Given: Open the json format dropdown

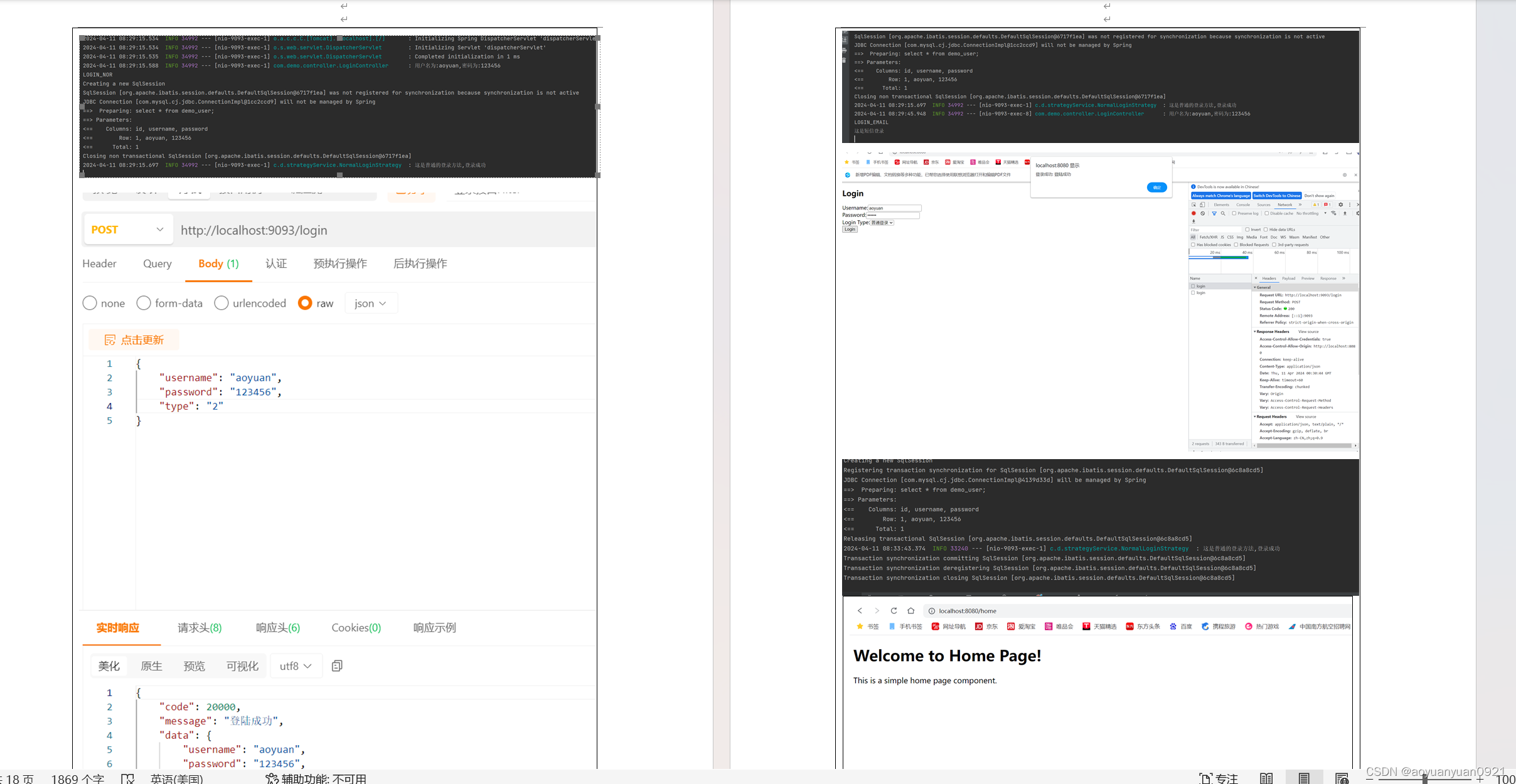Looking at the screenshot, I should [x=371, y=303].
